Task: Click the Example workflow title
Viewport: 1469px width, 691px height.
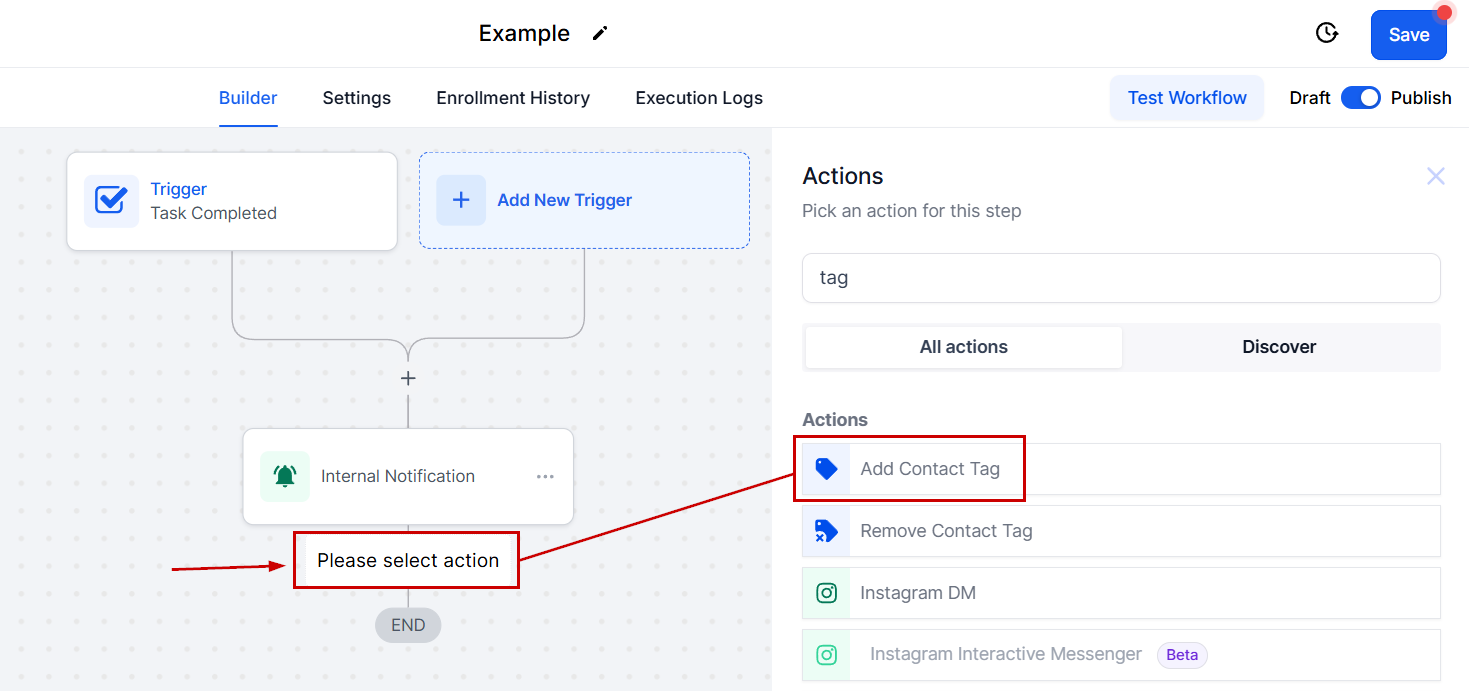Action: (x=524, y=33)
